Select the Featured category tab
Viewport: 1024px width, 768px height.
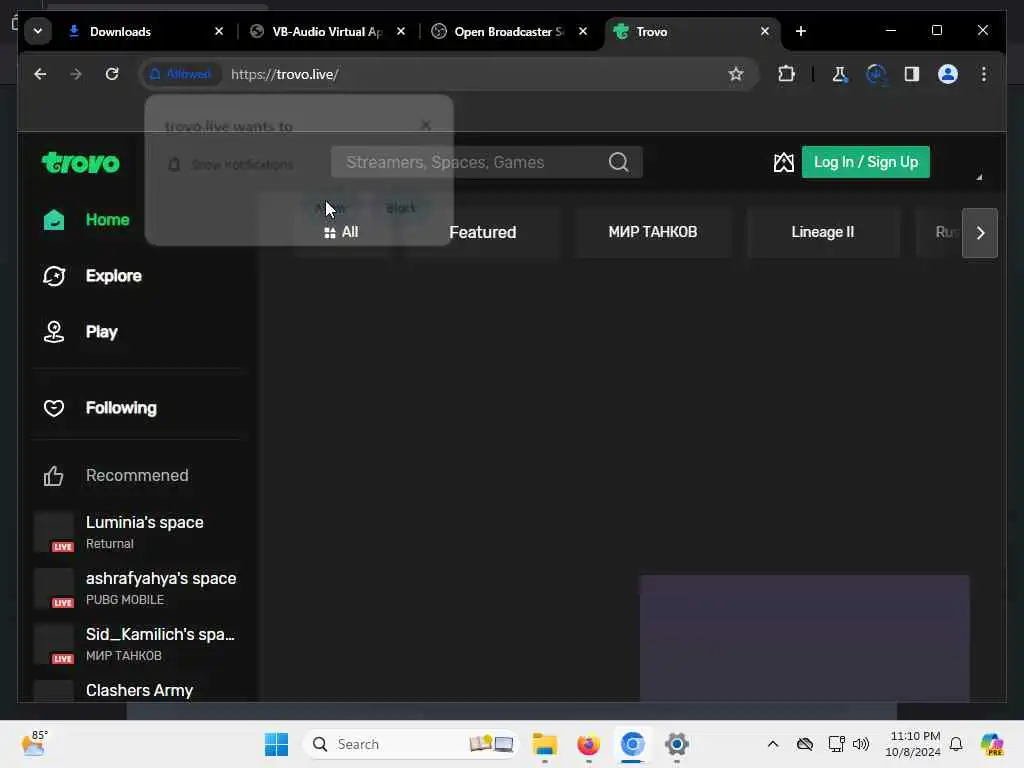click(483, 232)
